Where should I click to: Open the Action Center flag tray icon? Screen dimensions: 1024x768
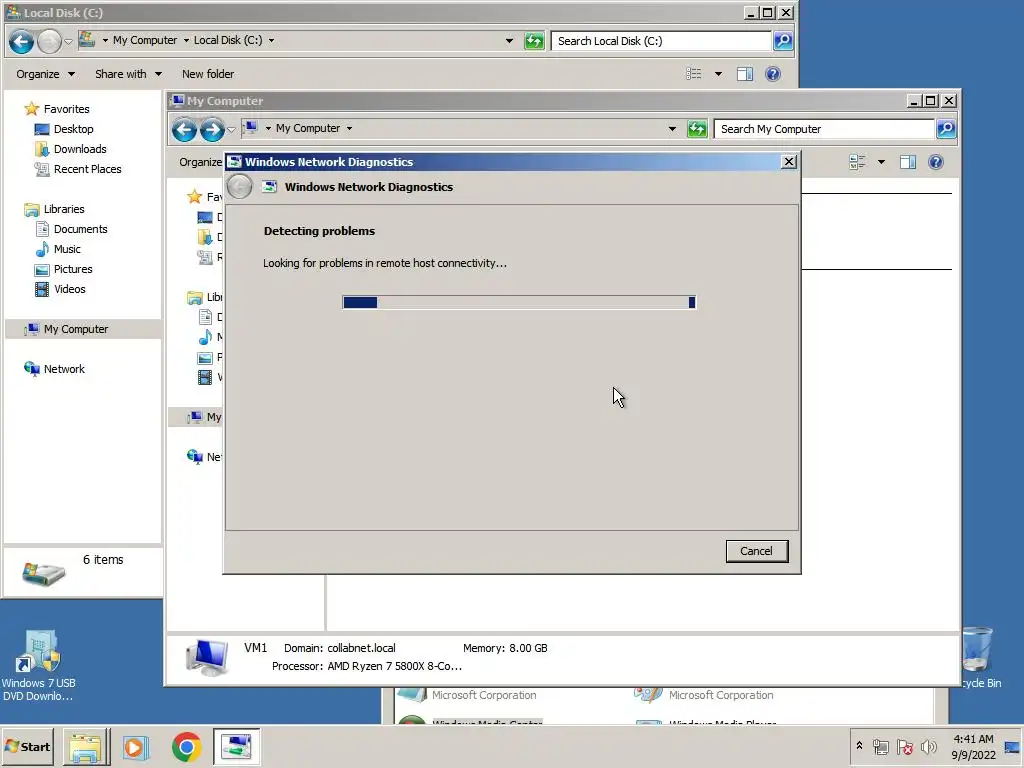pos(904,746)
